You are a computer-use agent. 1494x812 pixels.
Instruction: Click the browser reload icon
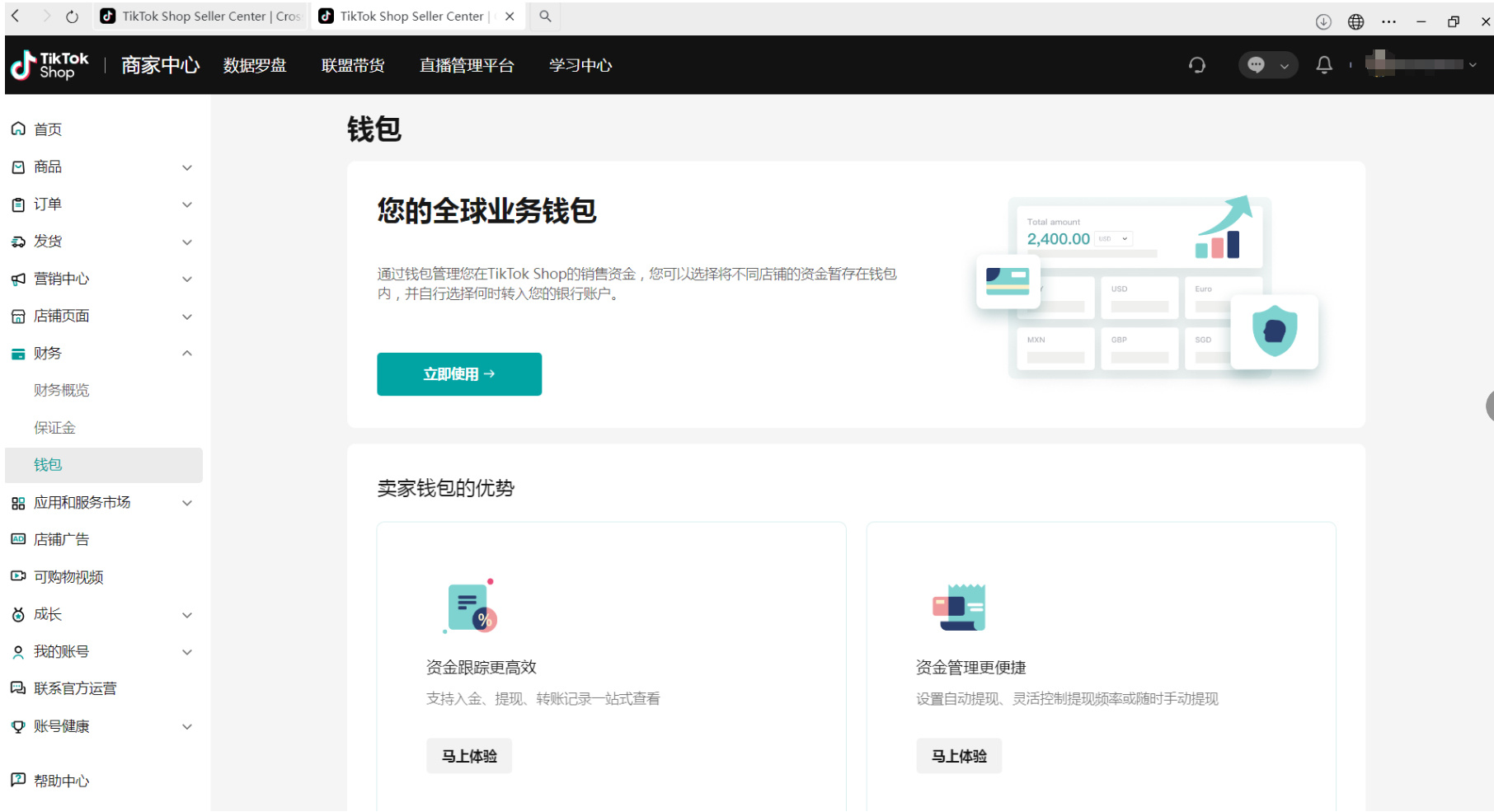coord(73,16)
